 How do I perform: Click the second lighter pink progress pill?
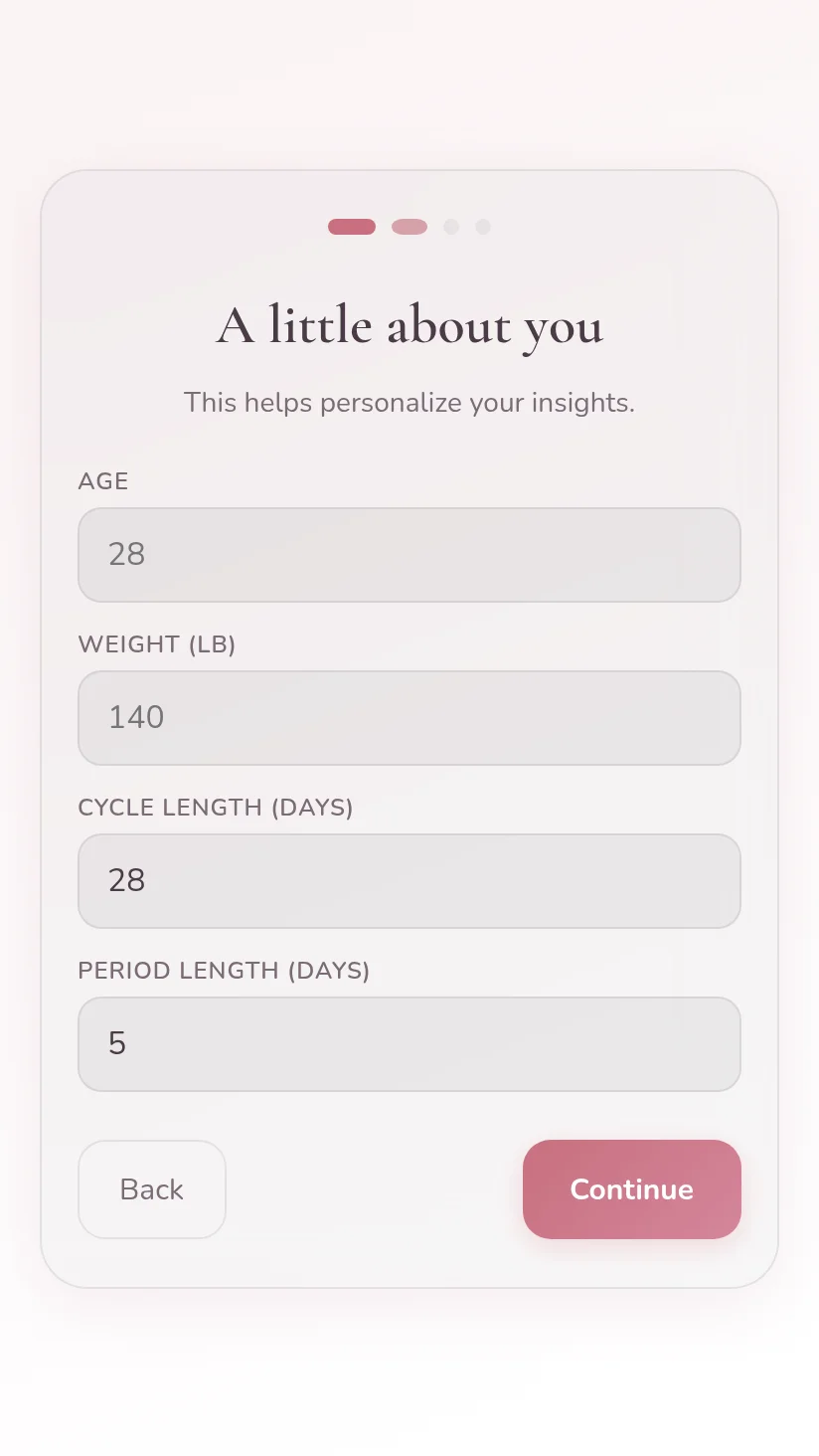tap(409, 227)
